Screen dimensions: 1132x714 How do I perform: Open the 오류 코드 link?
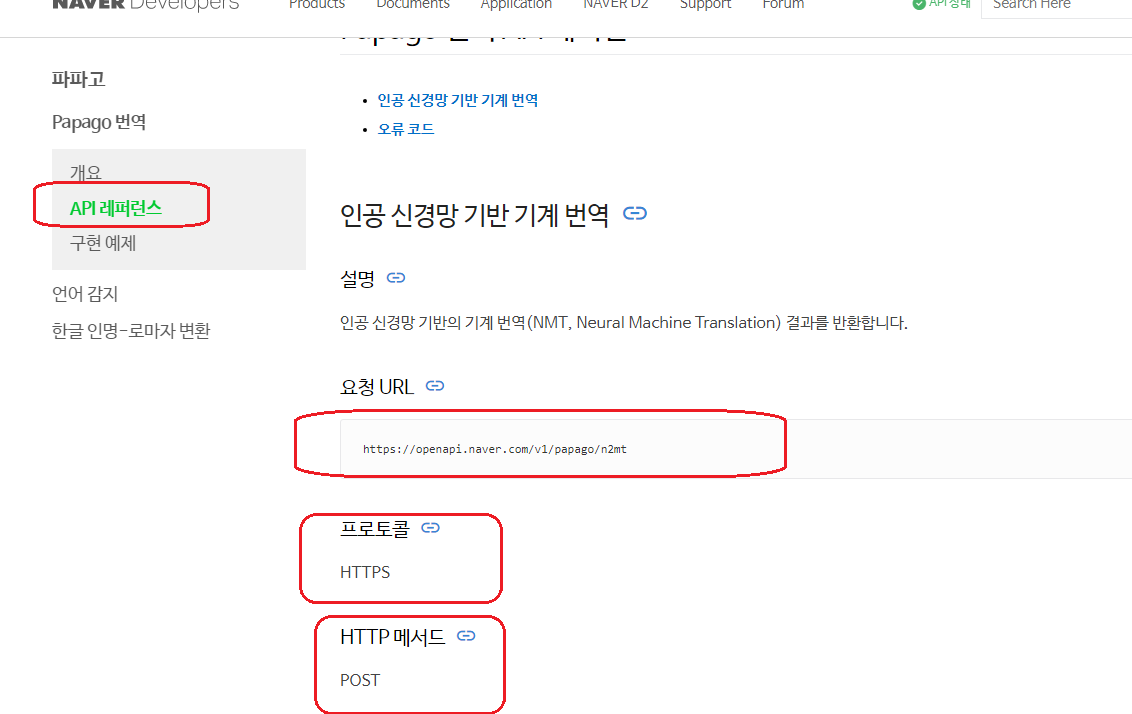406,129
